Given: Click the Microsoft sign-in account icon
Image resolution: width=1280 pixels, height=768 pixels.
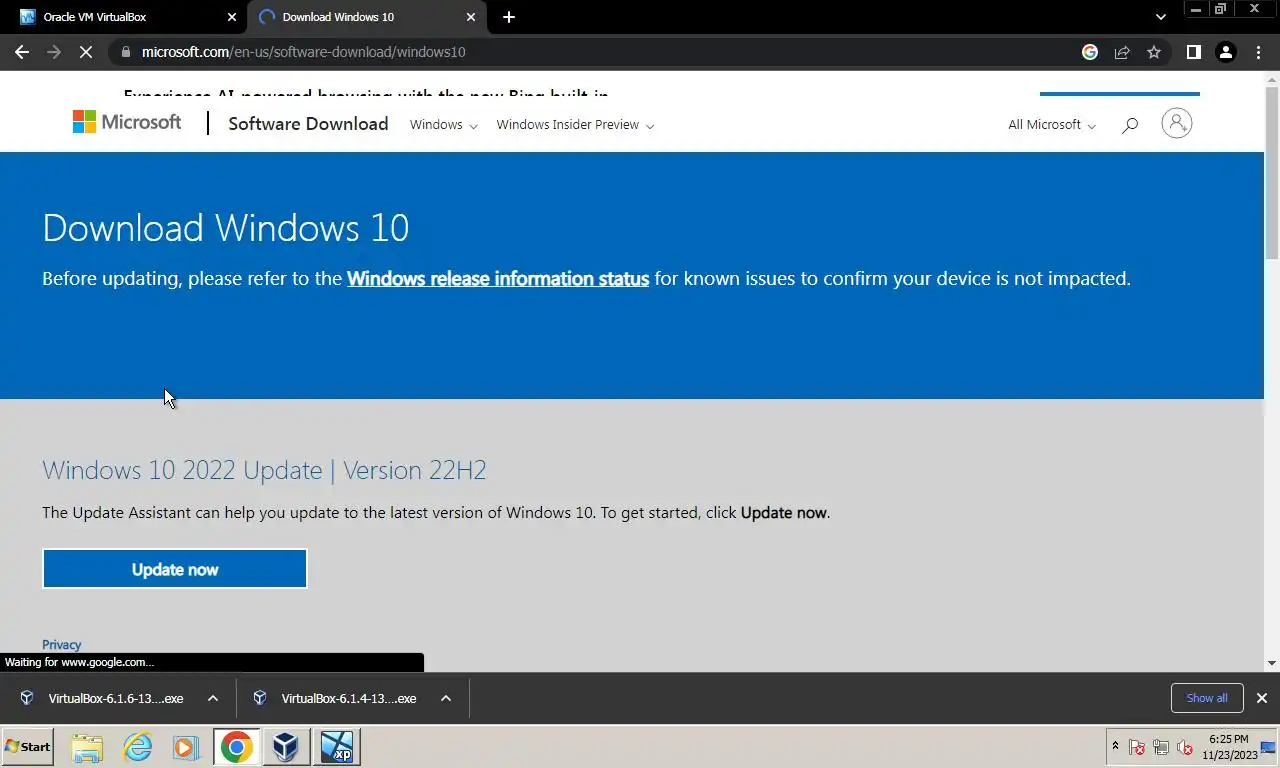Looking at the screenshot, I should tap(1176, 123).
